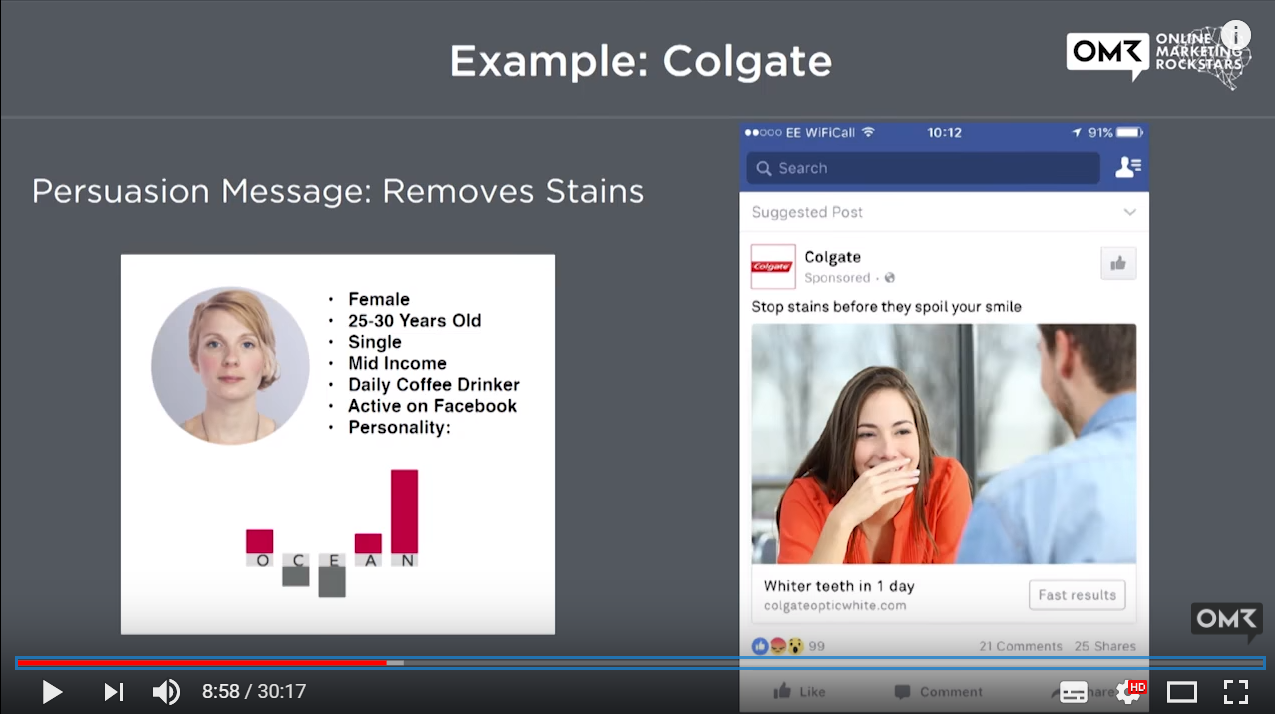Click the Colgate ad image

point(943,443)
